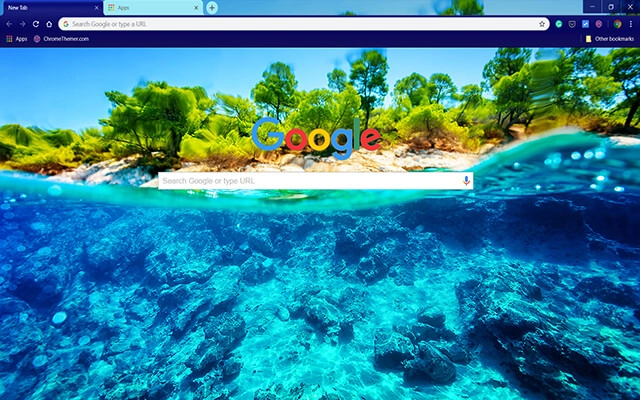Image resolution: width=640 pixels, height=400 pixels.
Task: Select the New Tab tab
Action: pyautogui.click(x=52, y=8)
